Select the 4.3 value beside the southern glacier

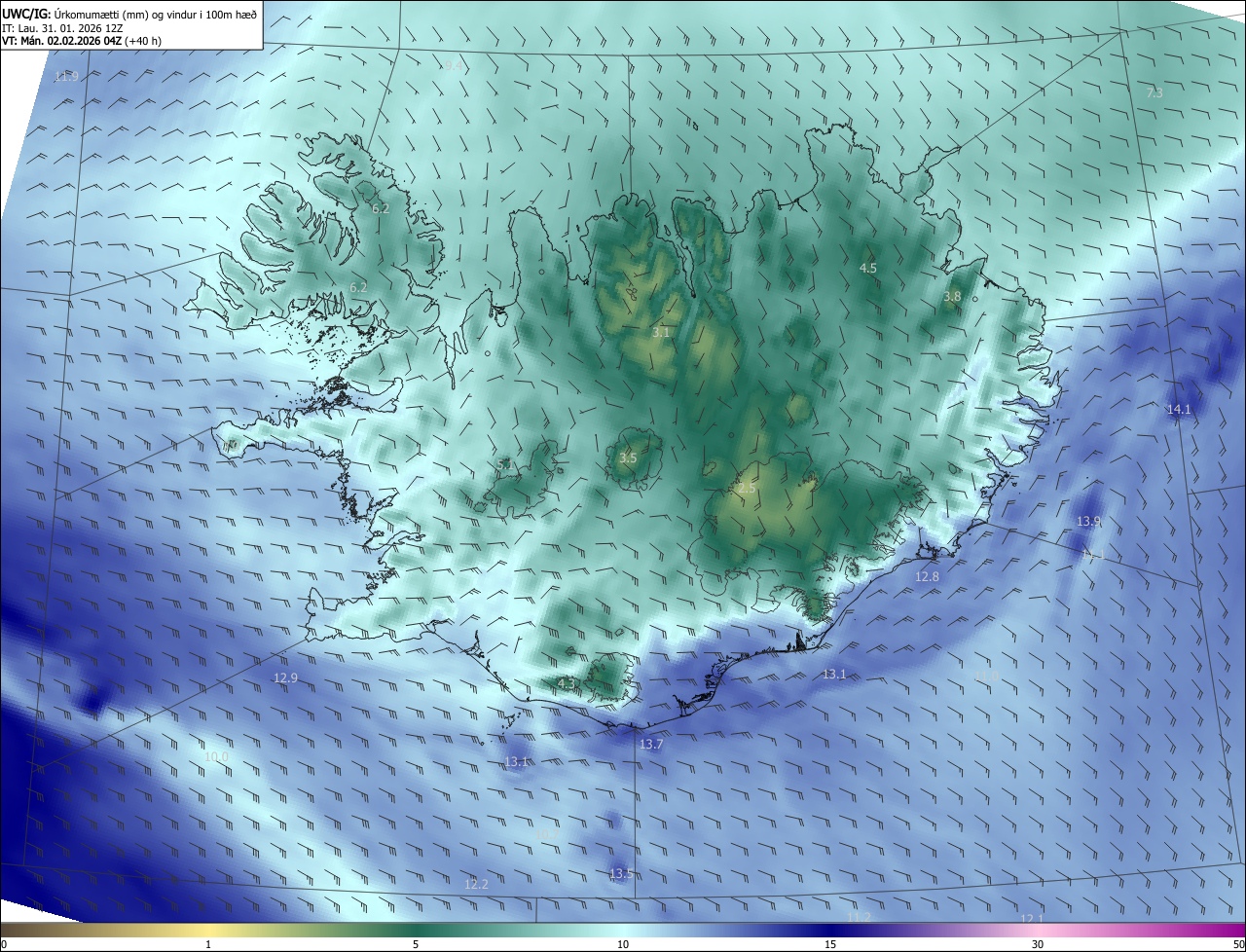pos(566,682)
